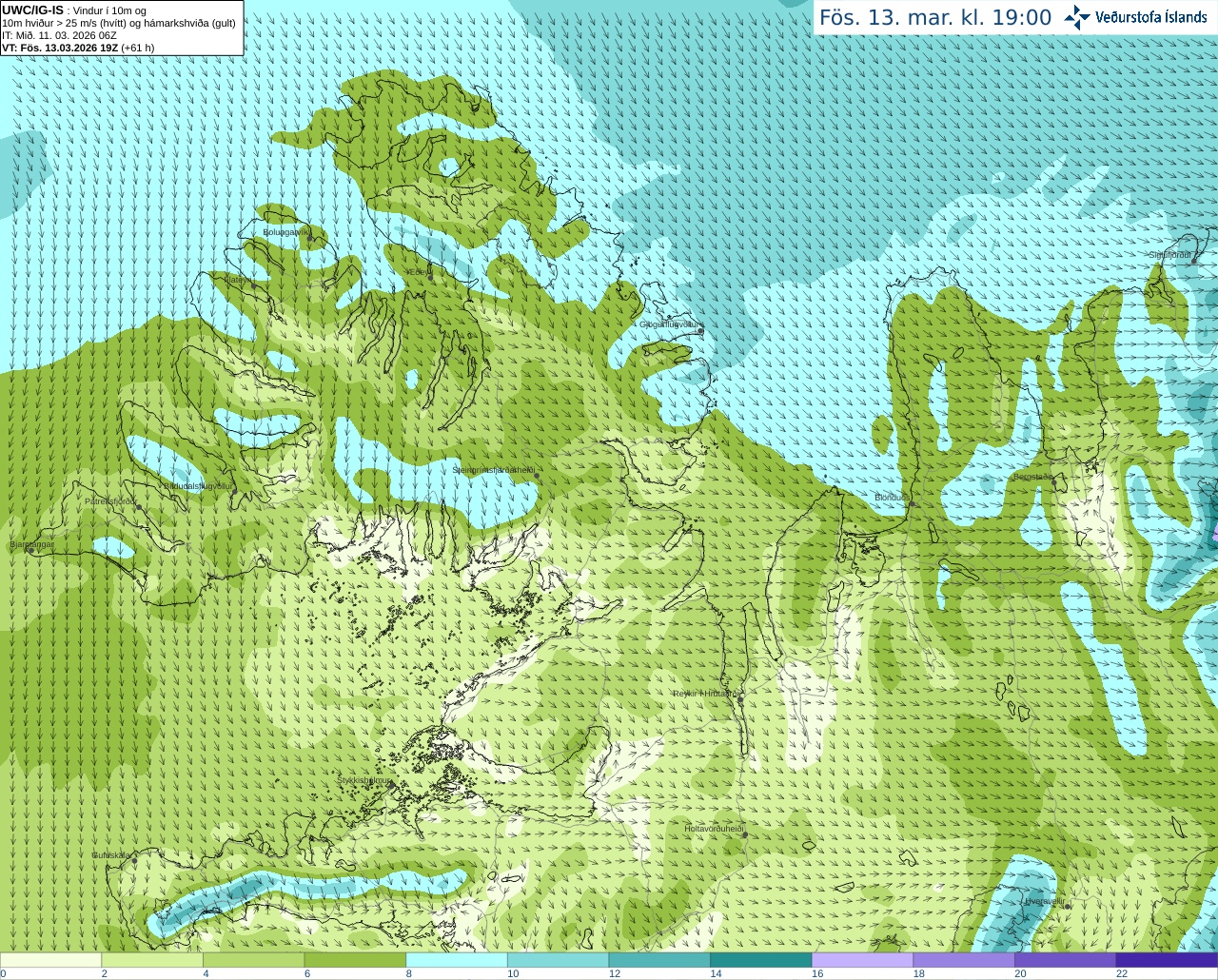Select the 14–16 m/s dark teal legend swatch
Image resolution: width=1218 pixels, height=980 pixels.
click(x=761, y=960)
